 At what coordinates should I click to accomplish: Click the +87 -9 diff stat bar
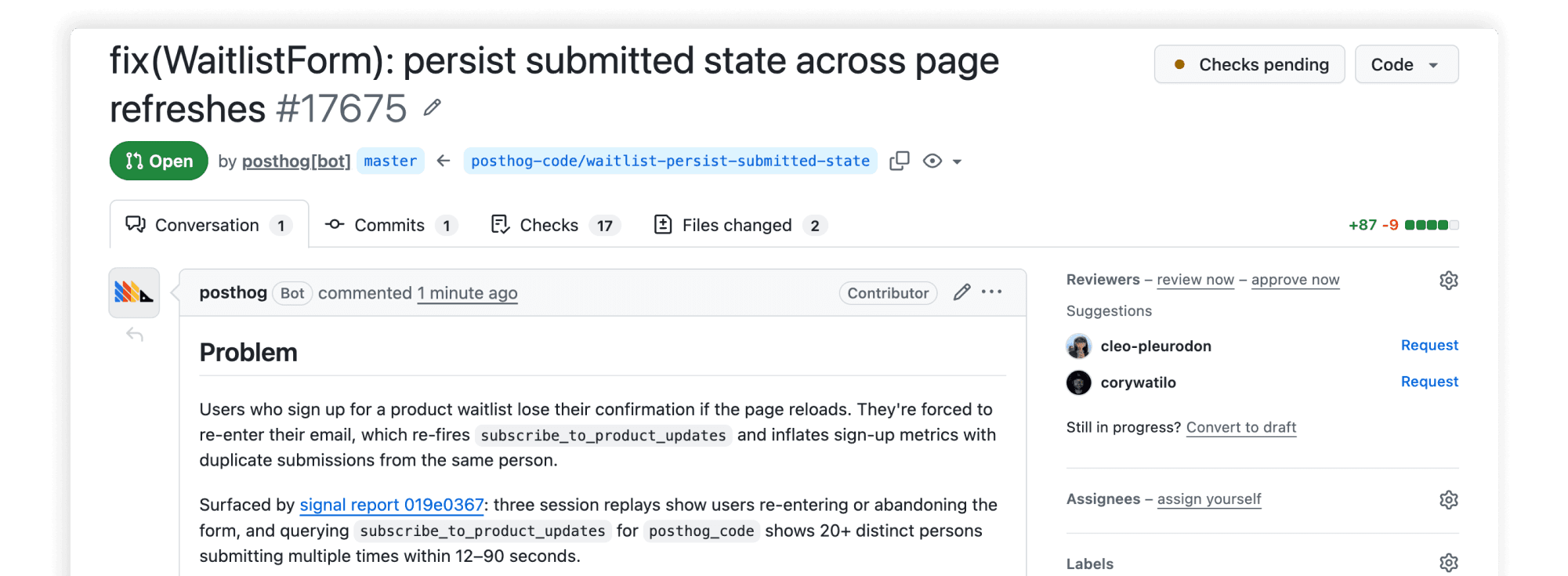(1403, 225)
